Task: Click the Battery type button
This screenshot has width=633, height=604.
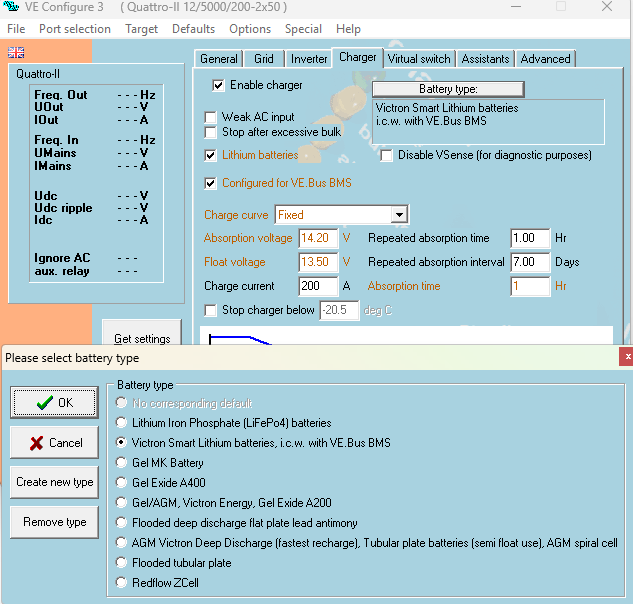Action: 448,89
